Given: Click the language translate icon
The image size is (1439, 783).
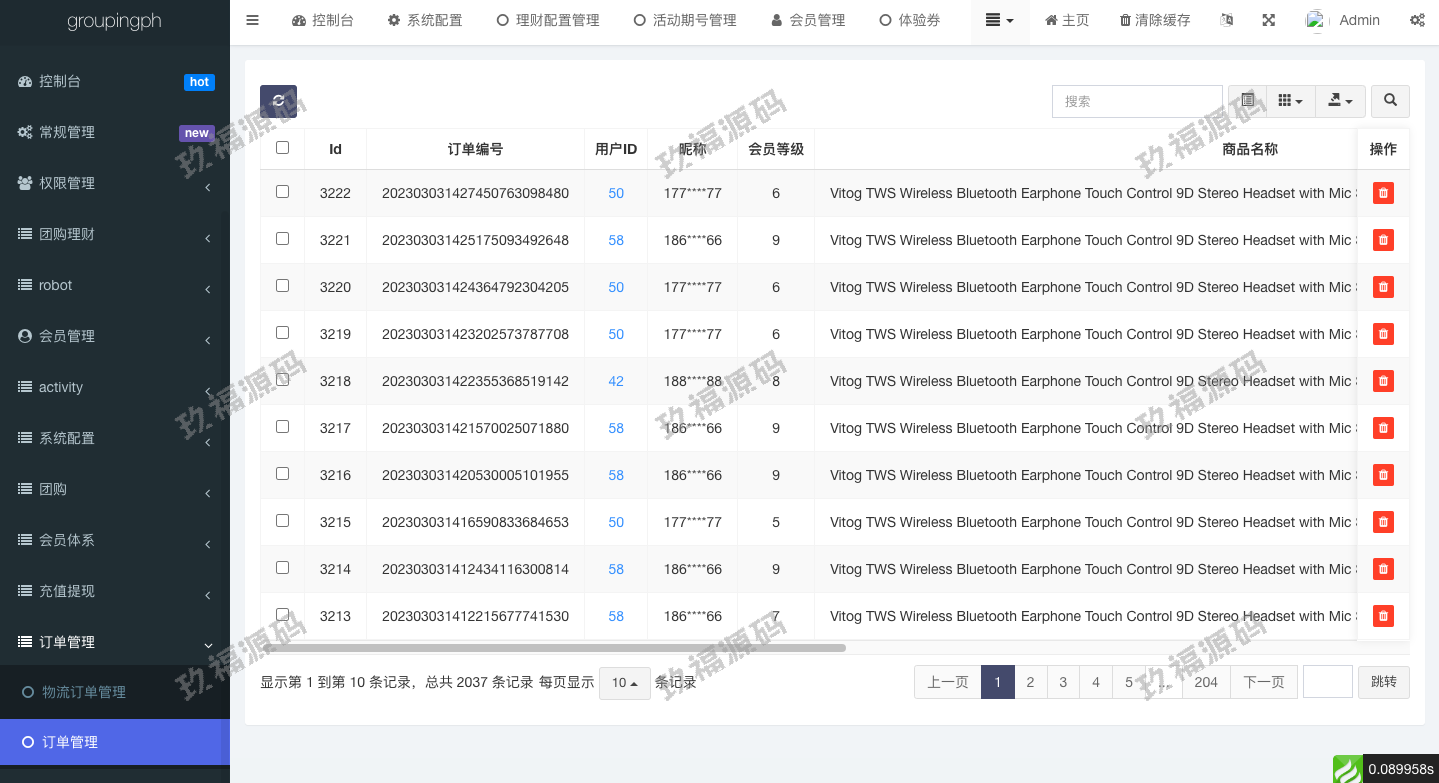Looking at the screenshot, I should [1227, 20].
